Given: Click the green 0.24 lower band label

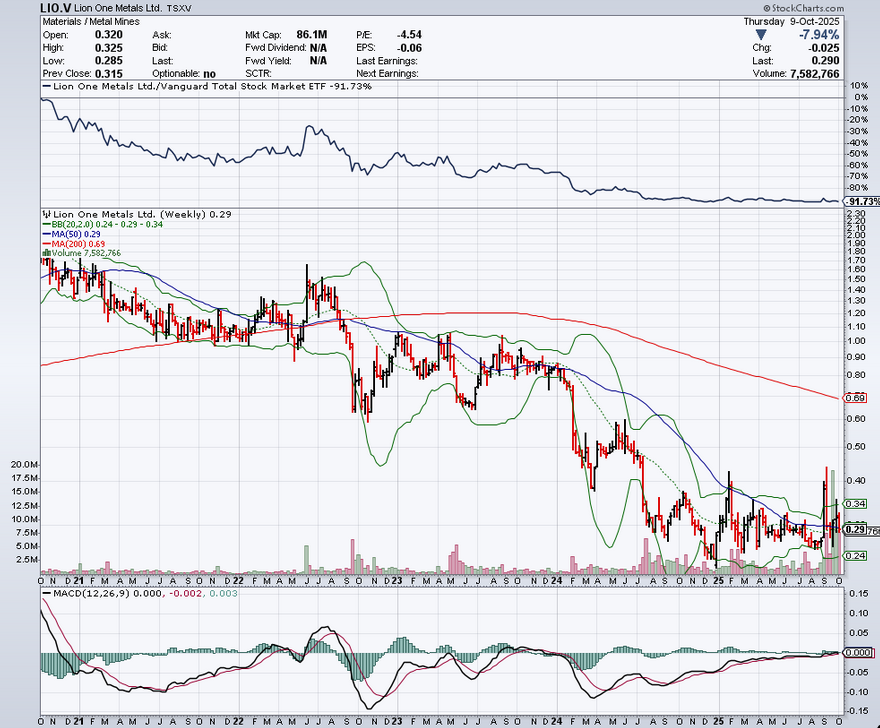Looking at the screenshot, I should [x=854, y=555].
